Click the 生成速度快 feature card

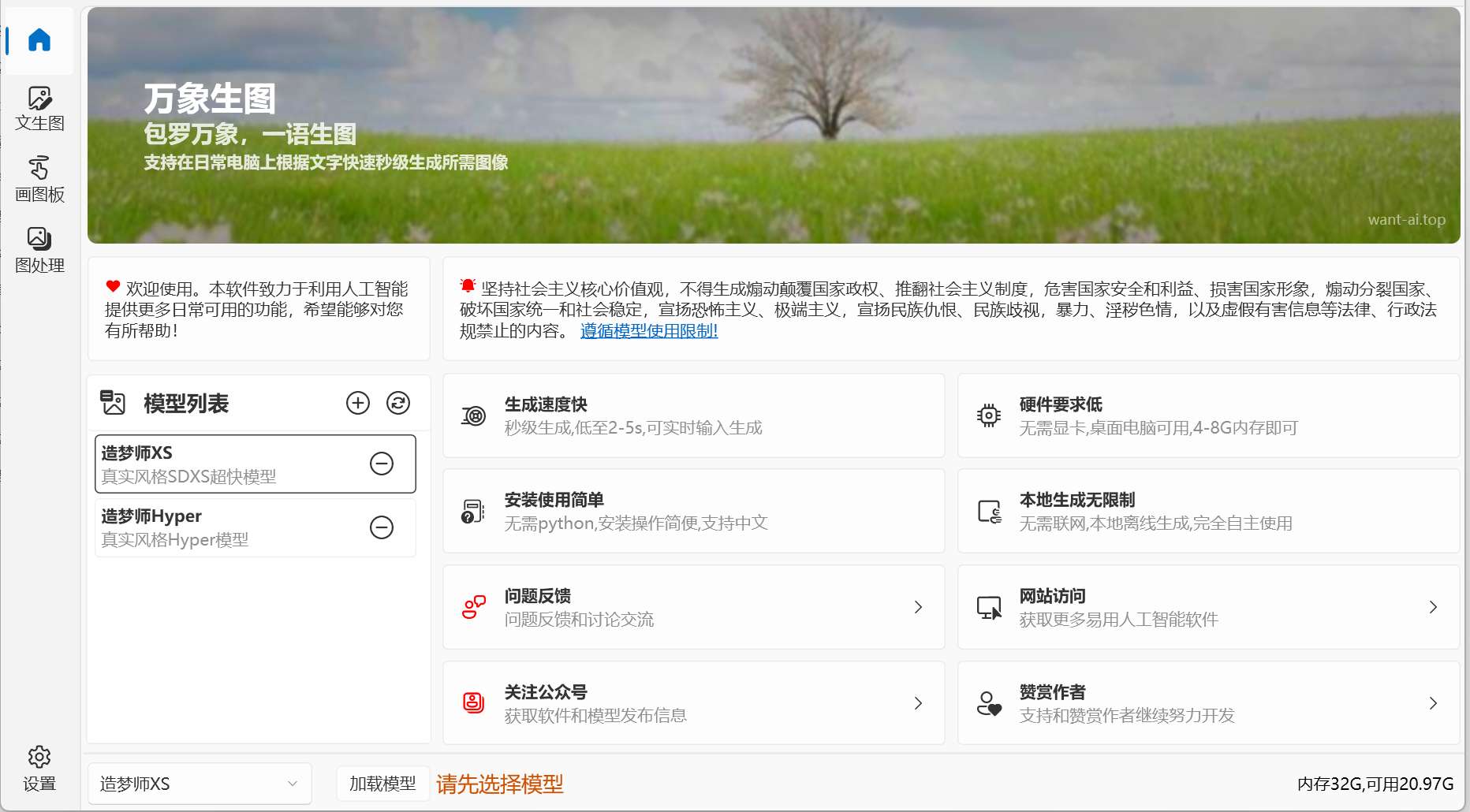click(x=693, y=415)
